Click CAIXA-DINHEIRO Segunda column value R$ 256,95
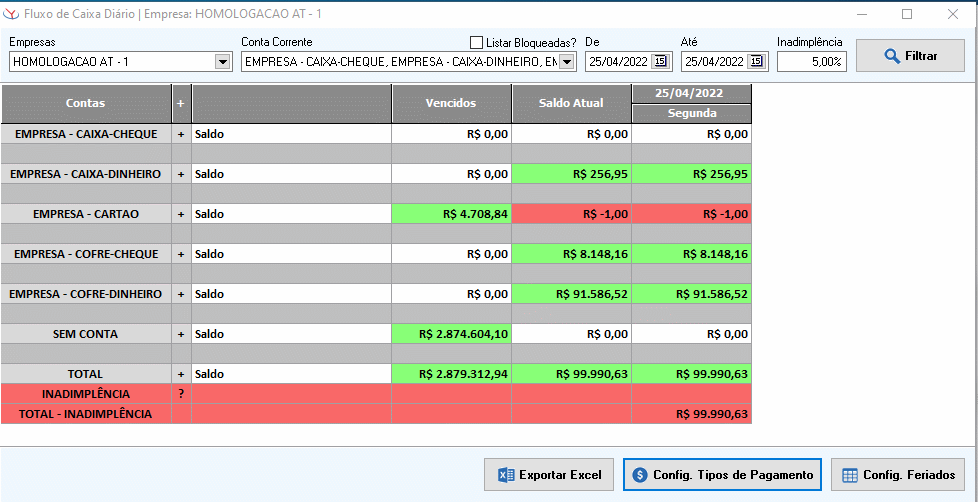Image resolution: width=978 pixels, height=502 pixels. pyautogui.click(x=692, y=174)
